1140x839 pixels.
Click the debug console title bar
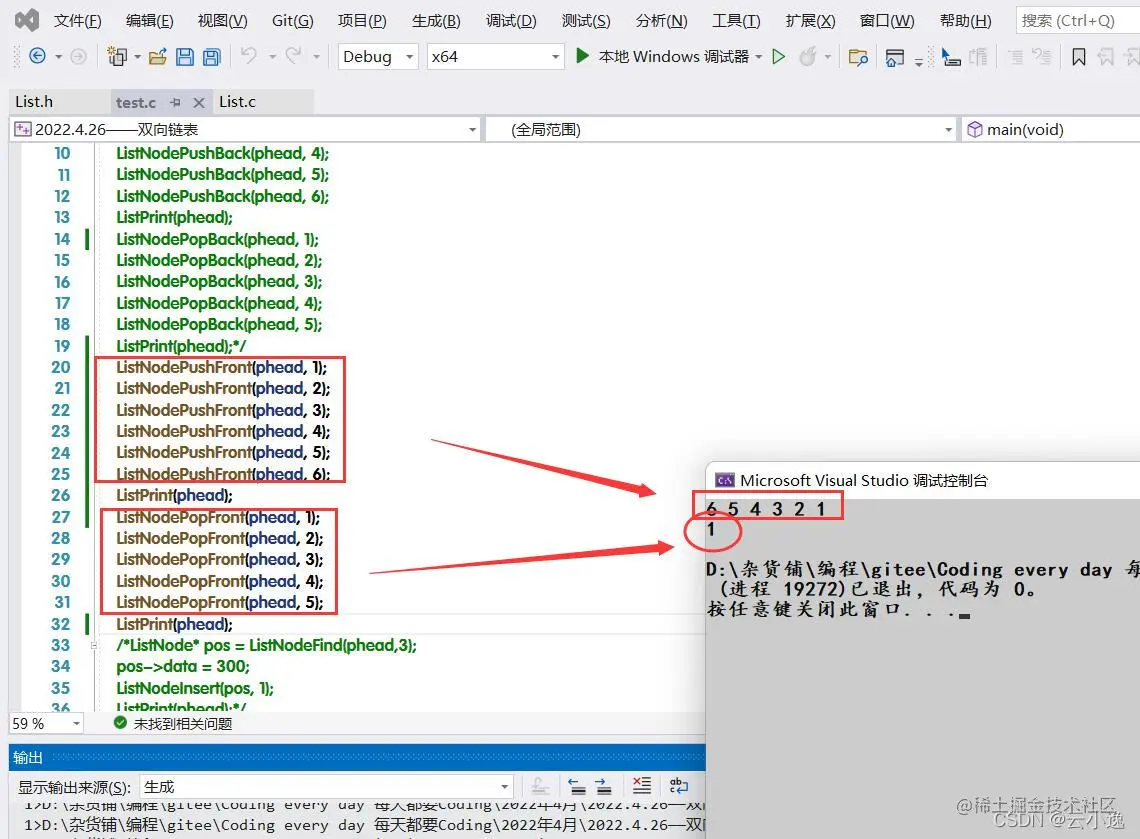pos(923,480)
